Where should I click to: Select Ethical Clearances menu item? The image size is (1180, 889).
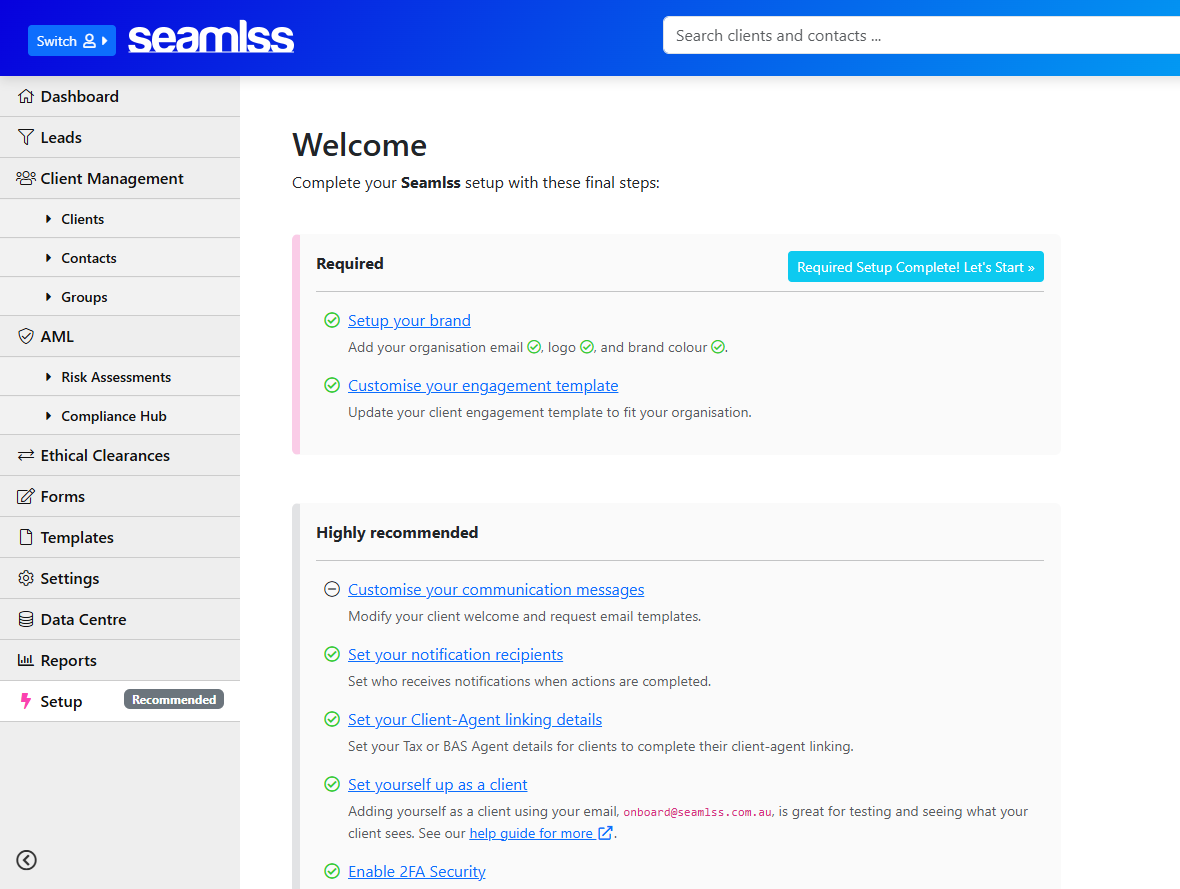(x=120, y=455)
